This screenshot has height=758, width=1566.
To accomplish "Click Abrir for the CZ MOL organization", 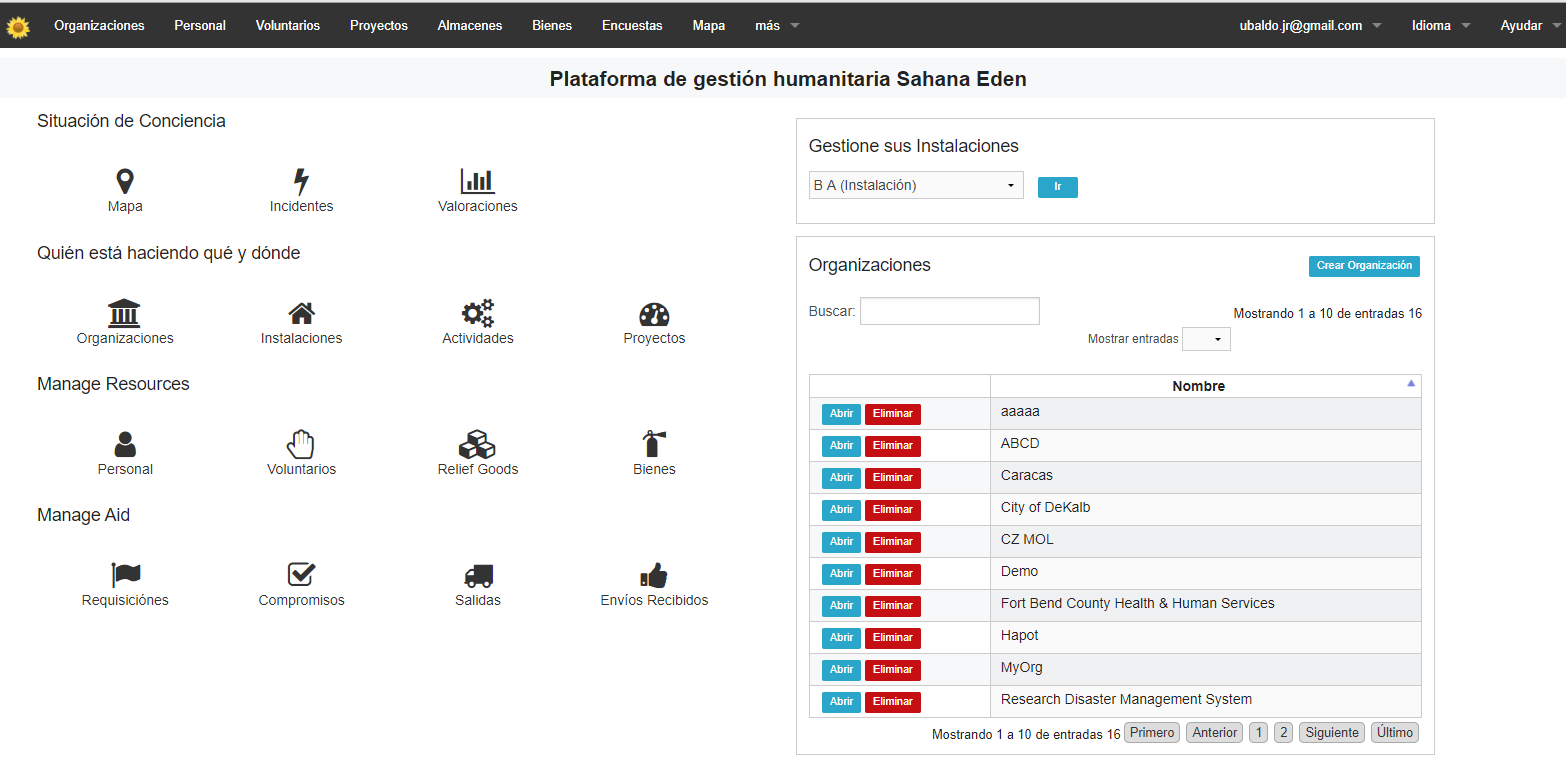I will [x=841, y=542].
